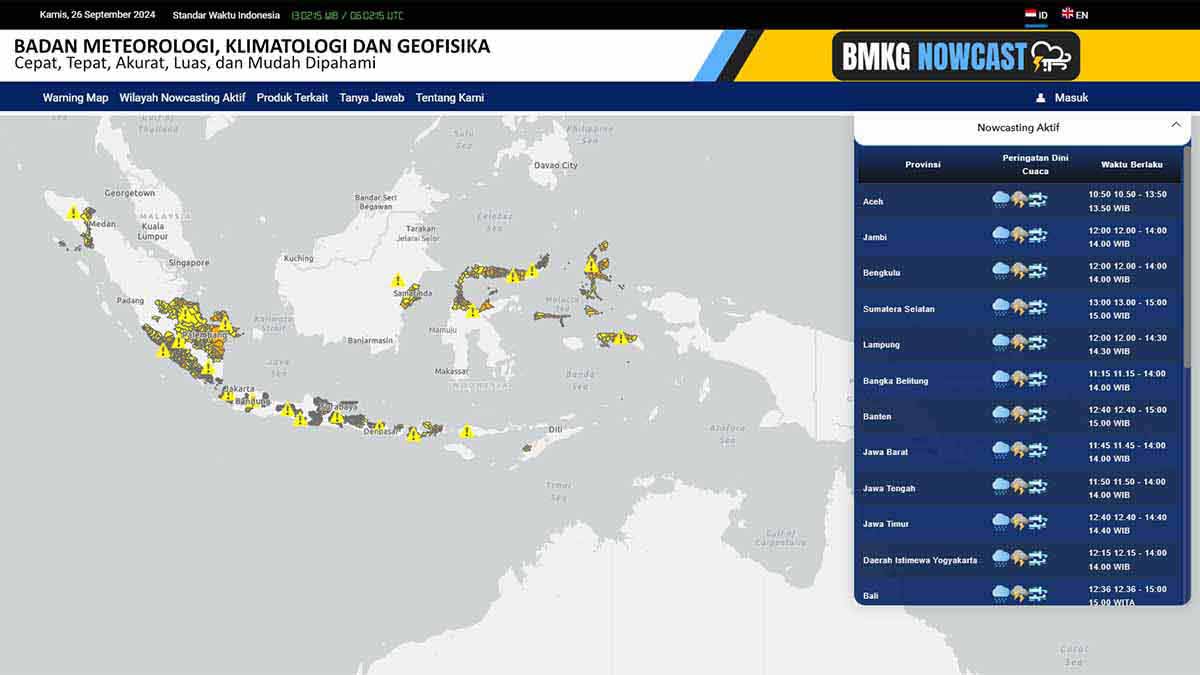Click the easternmost warning triangle west of Dili
The height and width of the screenshot is (675, 1200).
click(466, 432)
